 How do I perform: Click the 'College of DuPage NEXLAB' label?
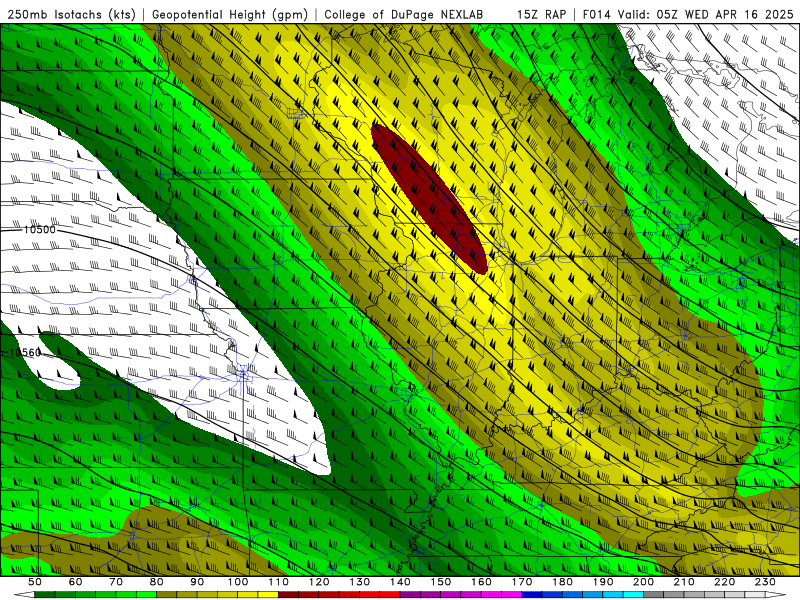403,15
